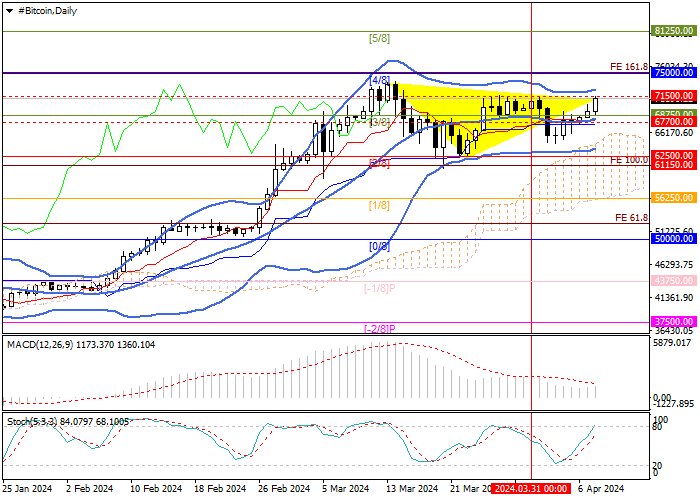The image size is (700, 500).
Task: Click the 26 Feb 2024 date label
Action: [x=284, y=488]
